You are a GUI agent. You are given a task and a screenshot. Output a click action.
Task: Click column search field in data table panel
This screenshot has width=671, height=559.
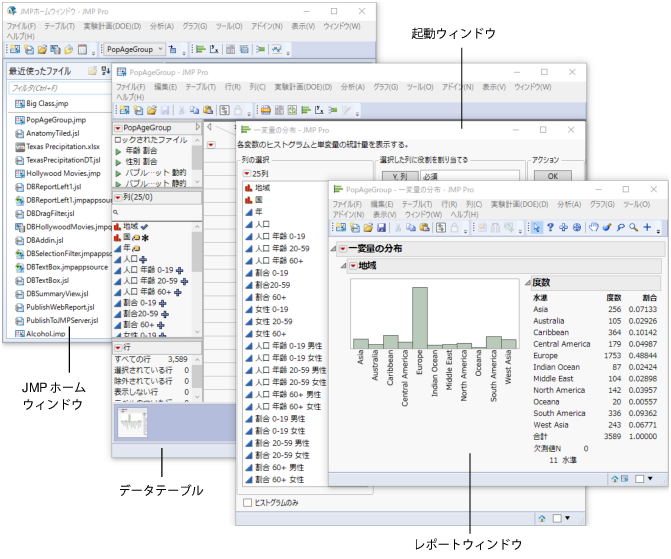coord(157,212)
